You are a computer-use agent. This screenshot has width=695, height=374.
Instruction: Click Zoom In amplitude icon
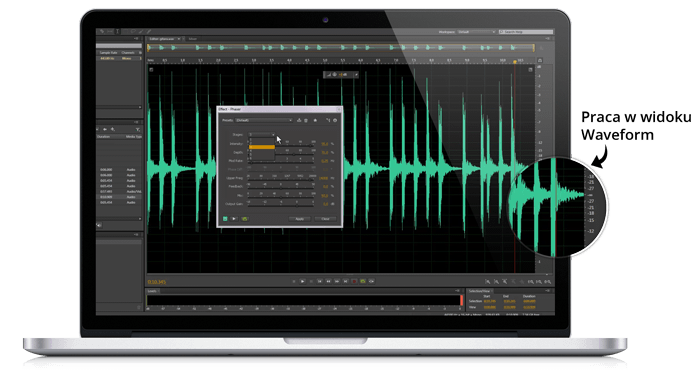[488, 282]
